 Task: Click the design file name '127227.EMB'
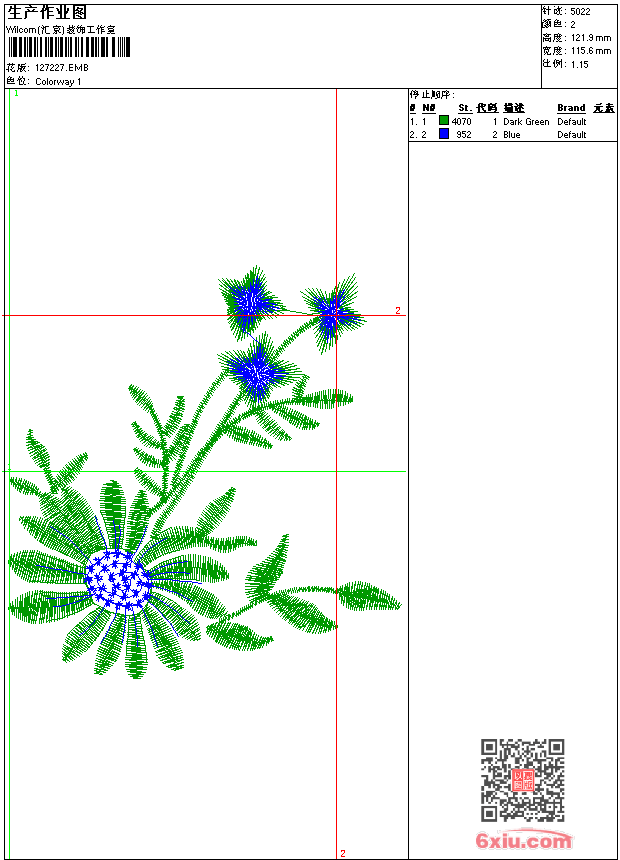[61, 67]
